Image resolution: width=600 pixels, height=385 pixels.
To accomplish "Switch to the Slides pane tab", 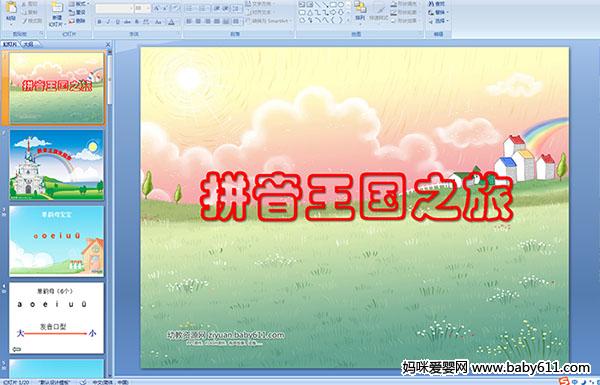I will [x=10, y=44].
